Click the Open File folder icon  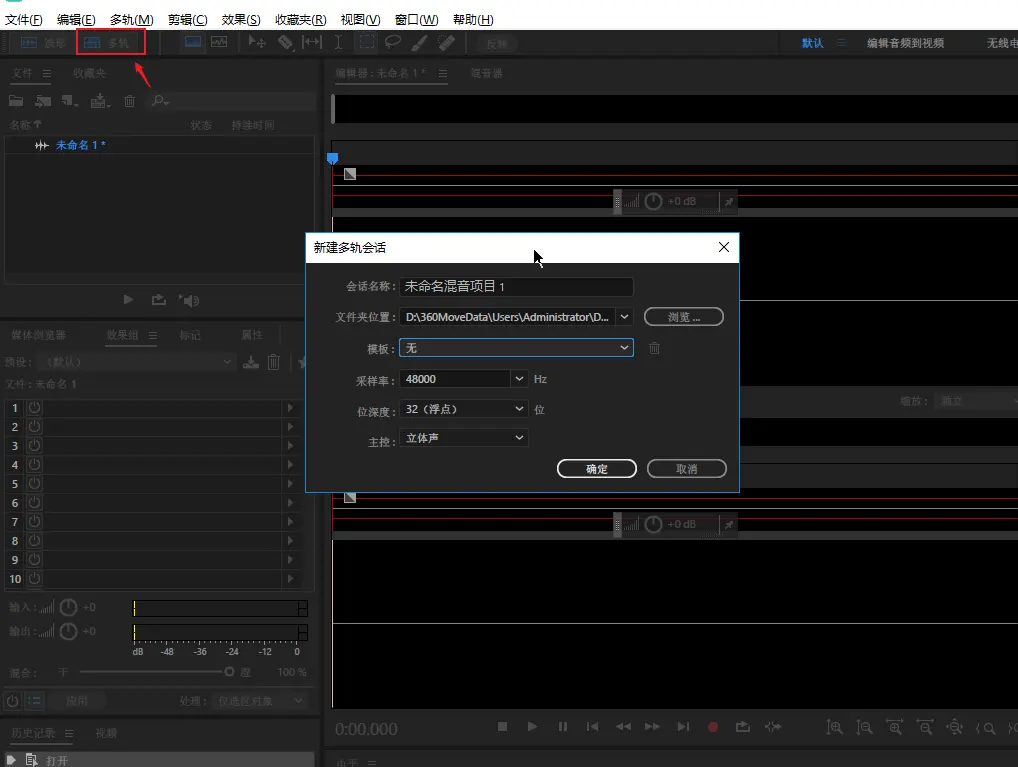click(x=16, y=101)
